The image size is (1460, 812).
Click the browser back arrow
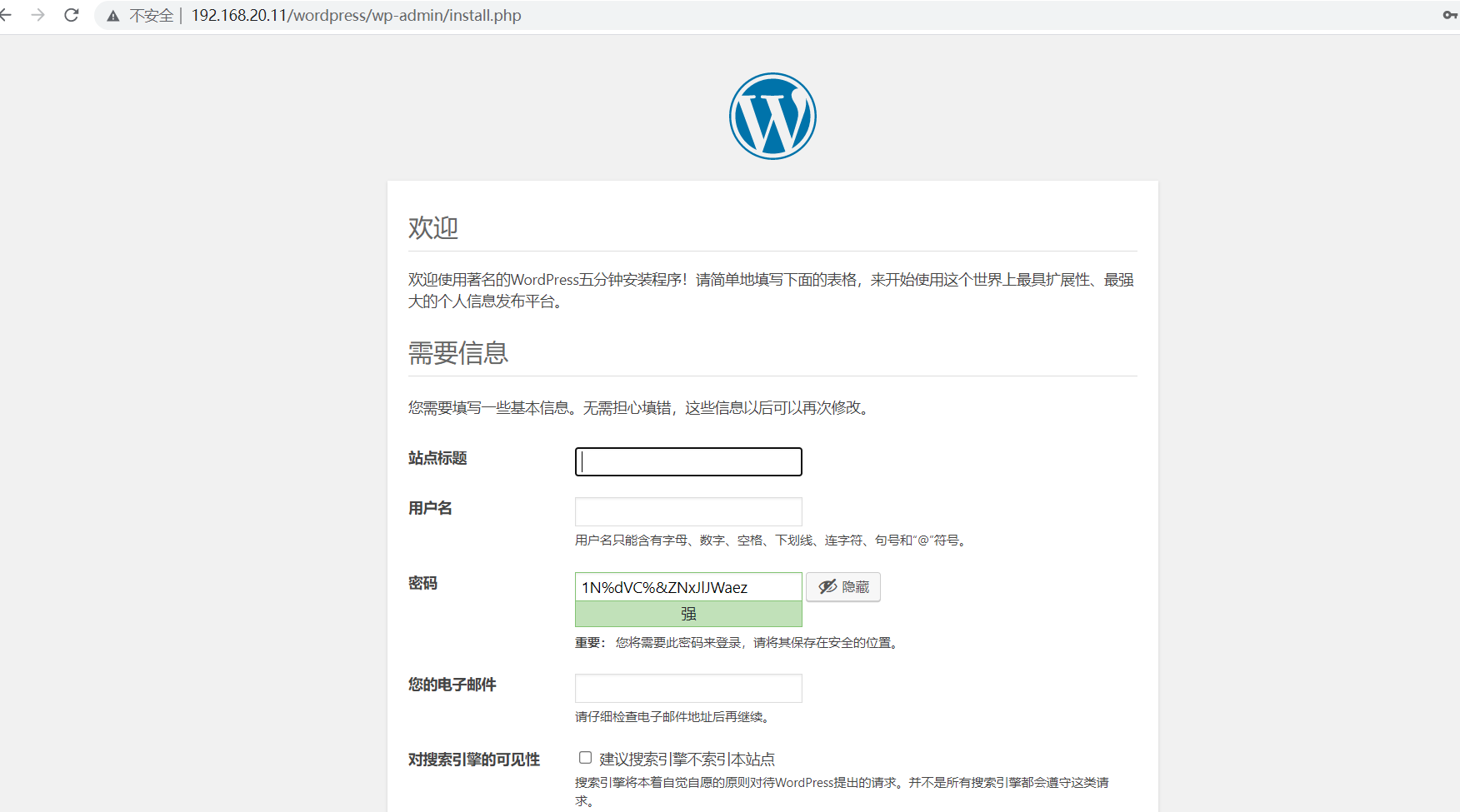point(5,15)
